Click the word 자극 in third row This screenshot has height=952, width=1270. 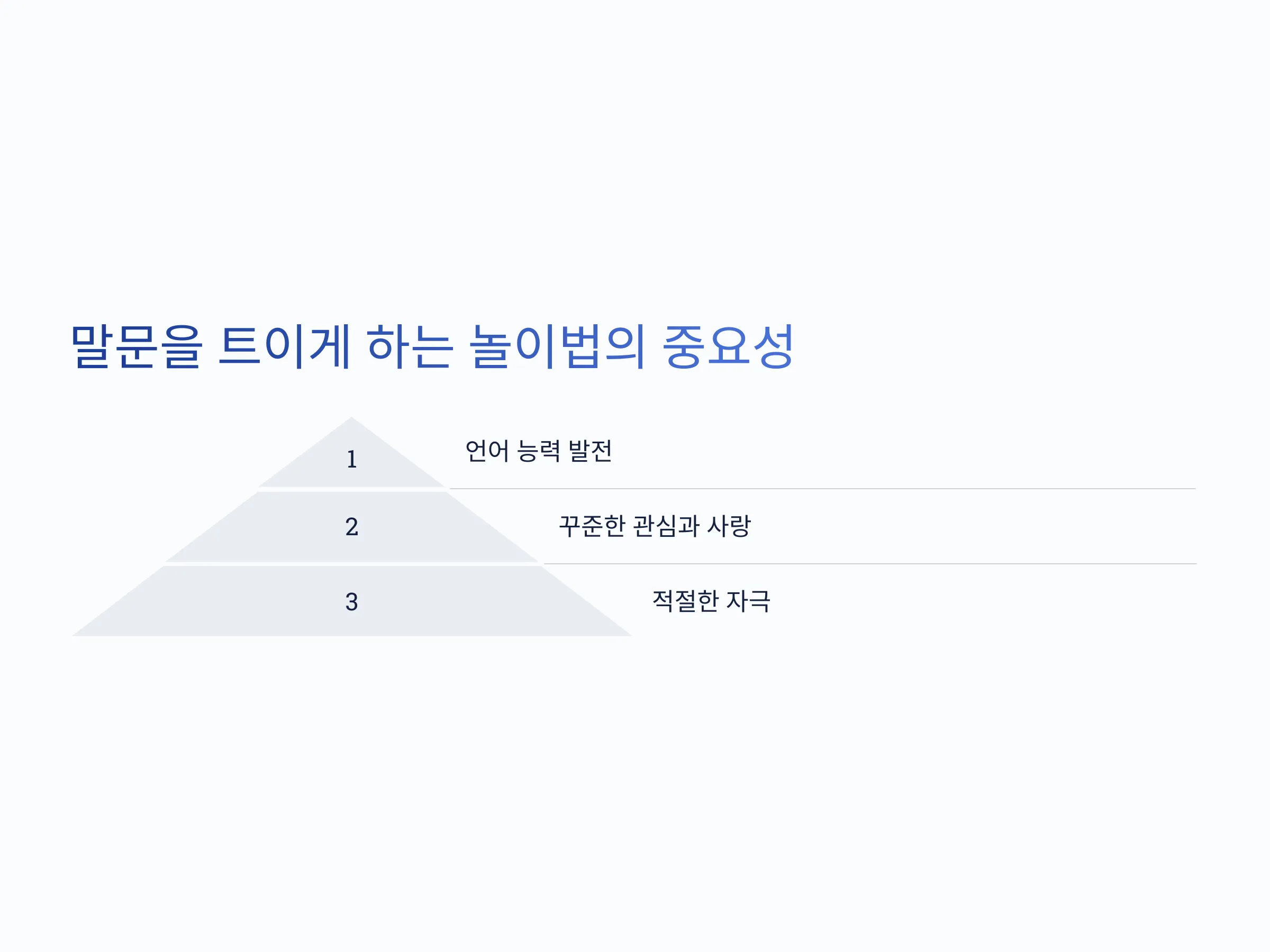coord(748,601)
